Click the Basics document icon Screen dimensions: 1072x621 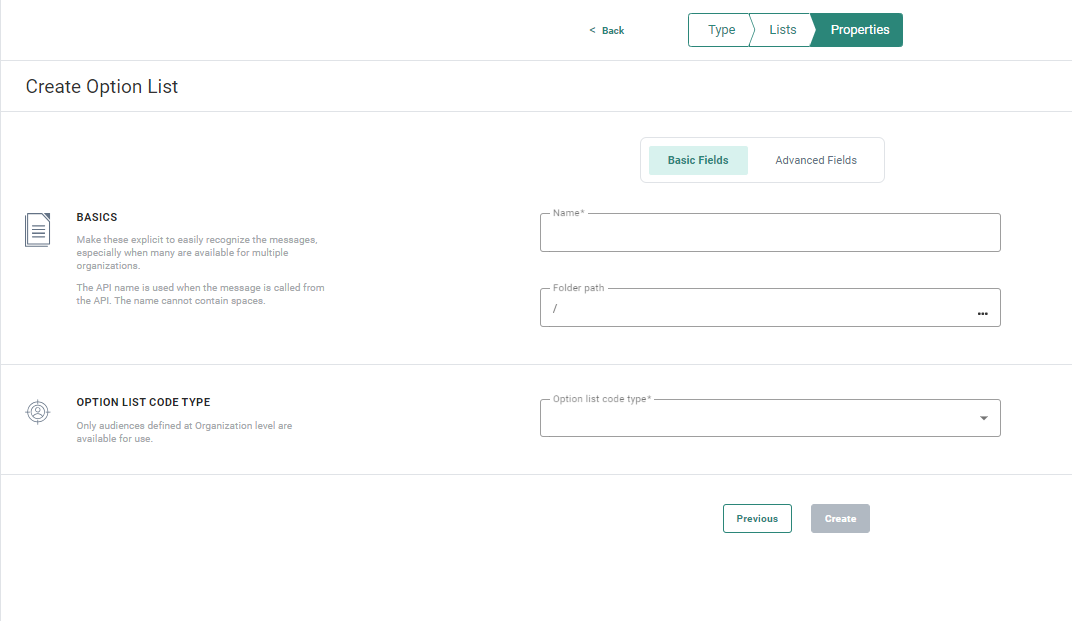tap(37, 229)
